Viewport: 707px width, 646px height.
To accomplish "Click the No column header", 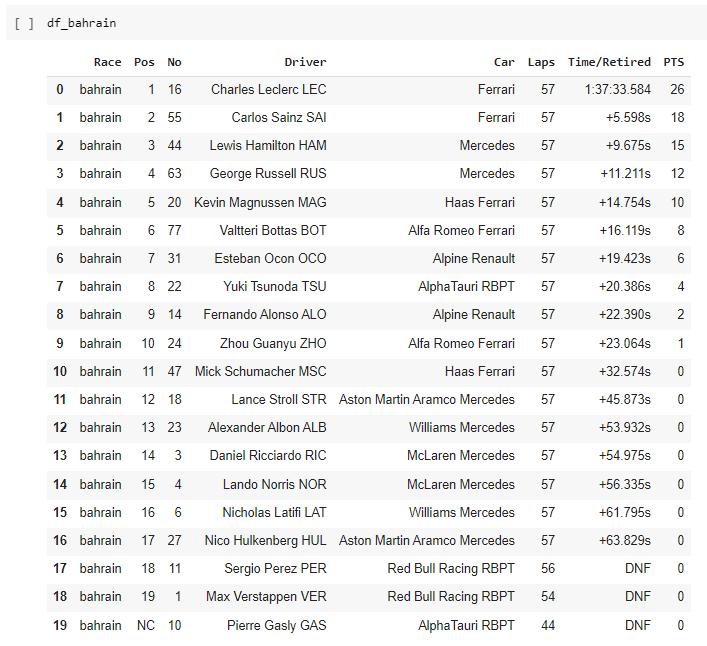I will 174,62.
